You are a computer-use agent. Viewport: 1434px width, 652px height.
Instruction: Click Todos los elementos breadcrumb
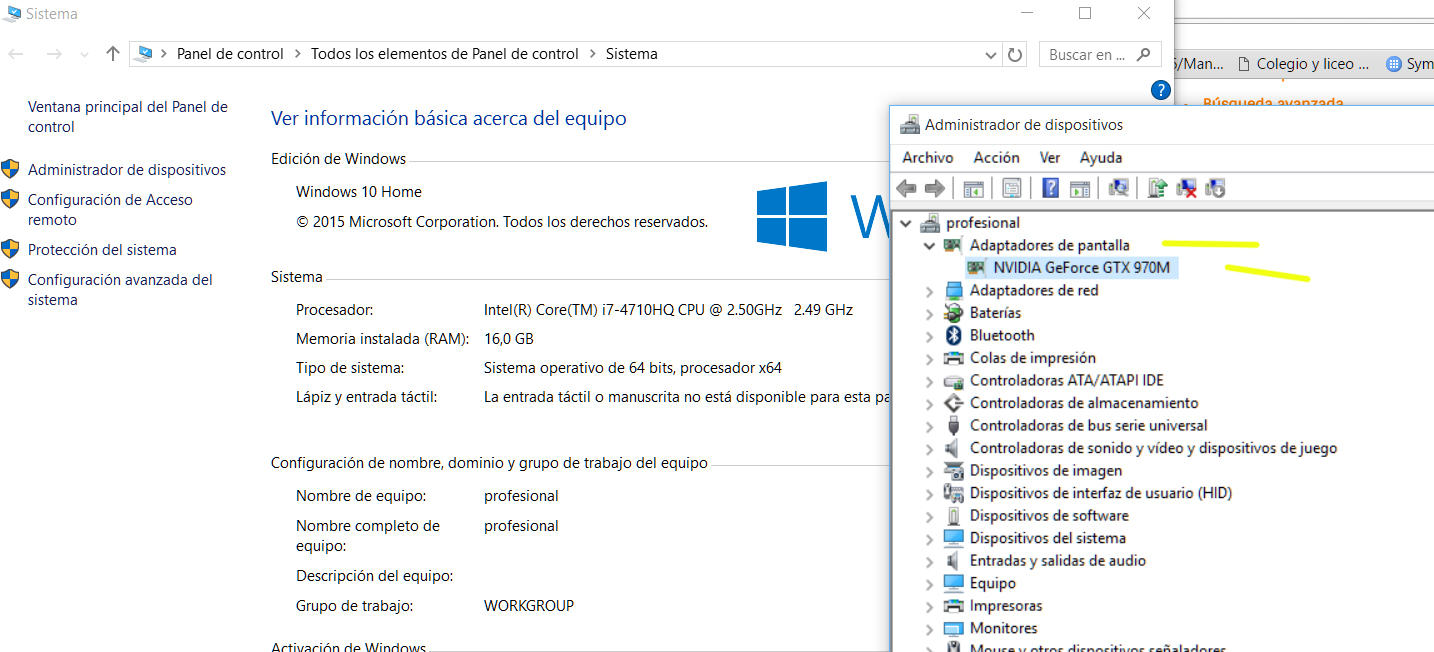pyautogui.click(x=445, y=54)
